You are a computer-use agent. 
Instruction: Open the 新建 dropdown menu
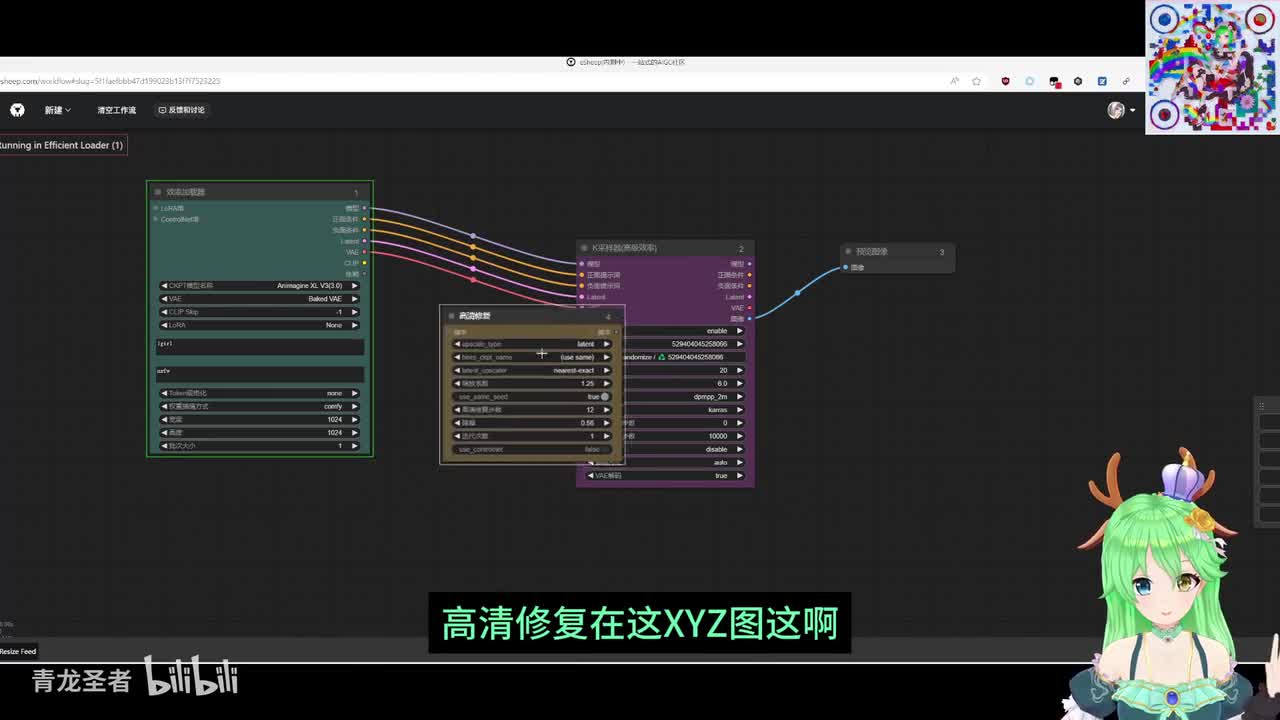(x=57, y=110)
